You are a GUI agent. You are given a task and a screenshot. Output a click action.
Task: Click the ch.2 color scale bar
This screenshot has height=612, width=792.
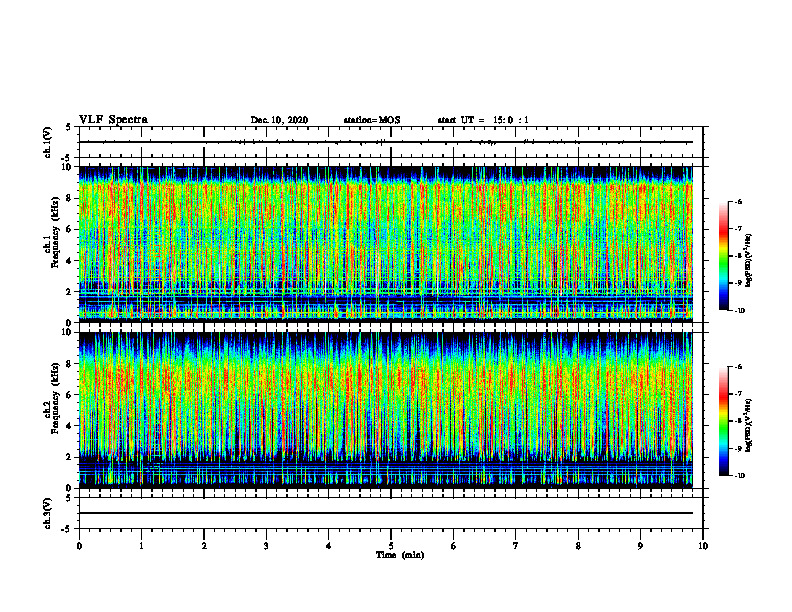(x=723, y=421)
